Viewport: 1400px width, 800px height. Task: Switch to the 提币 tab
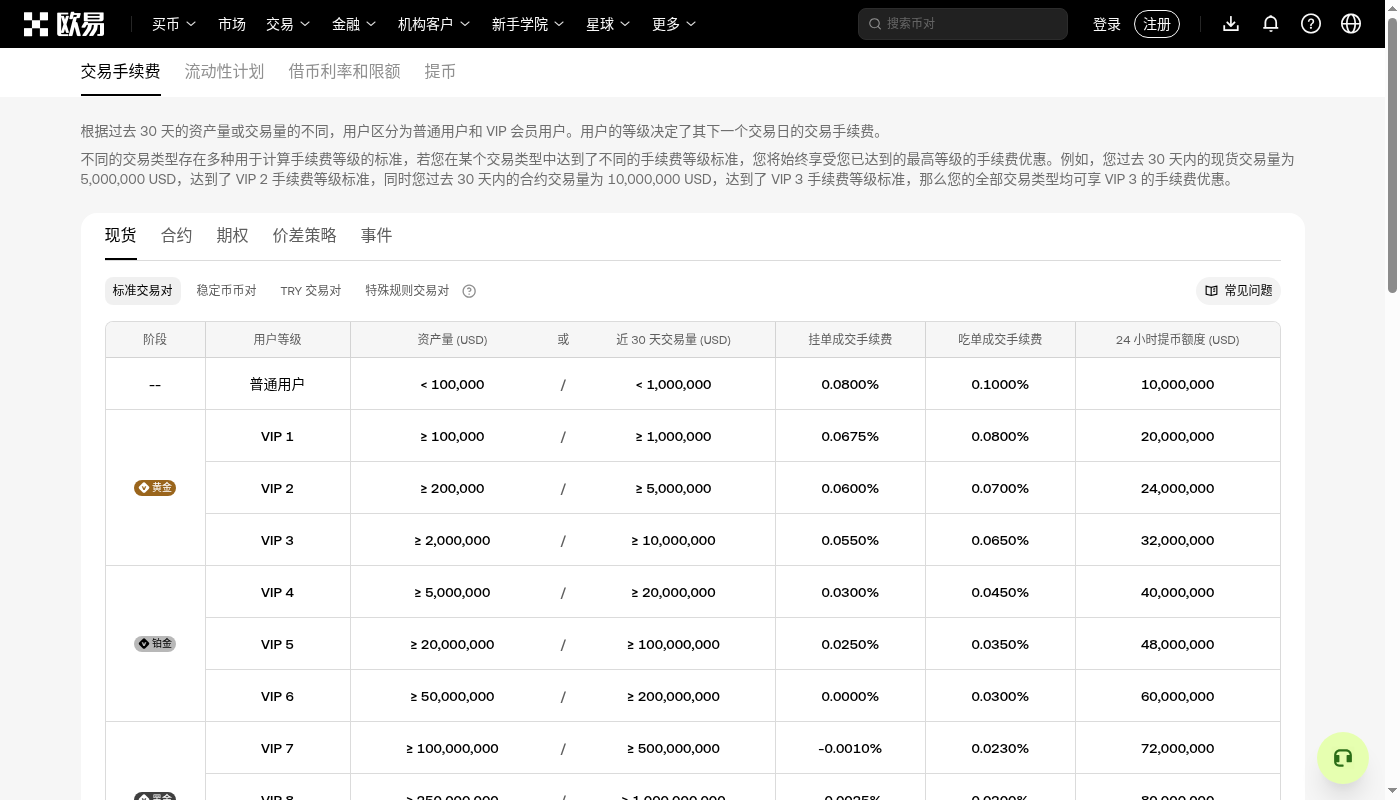pyautogui.click(x=441, y=72)
